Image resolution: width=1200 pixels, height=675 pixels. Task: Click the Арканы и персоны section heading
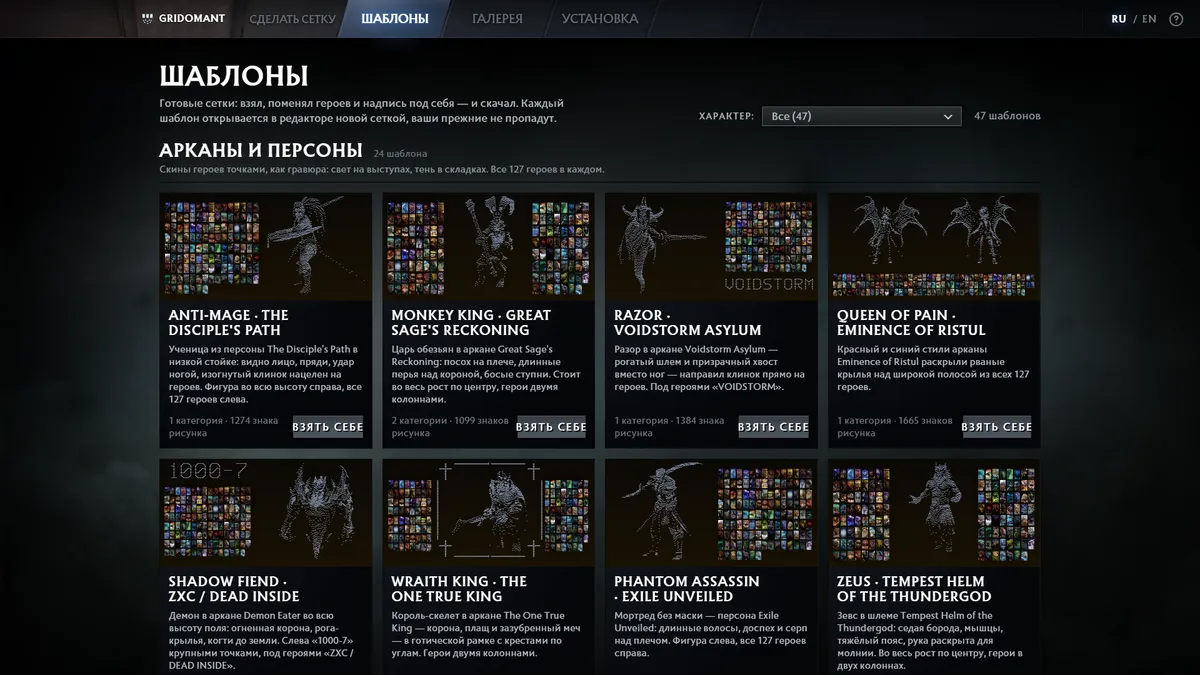[260, 150]
